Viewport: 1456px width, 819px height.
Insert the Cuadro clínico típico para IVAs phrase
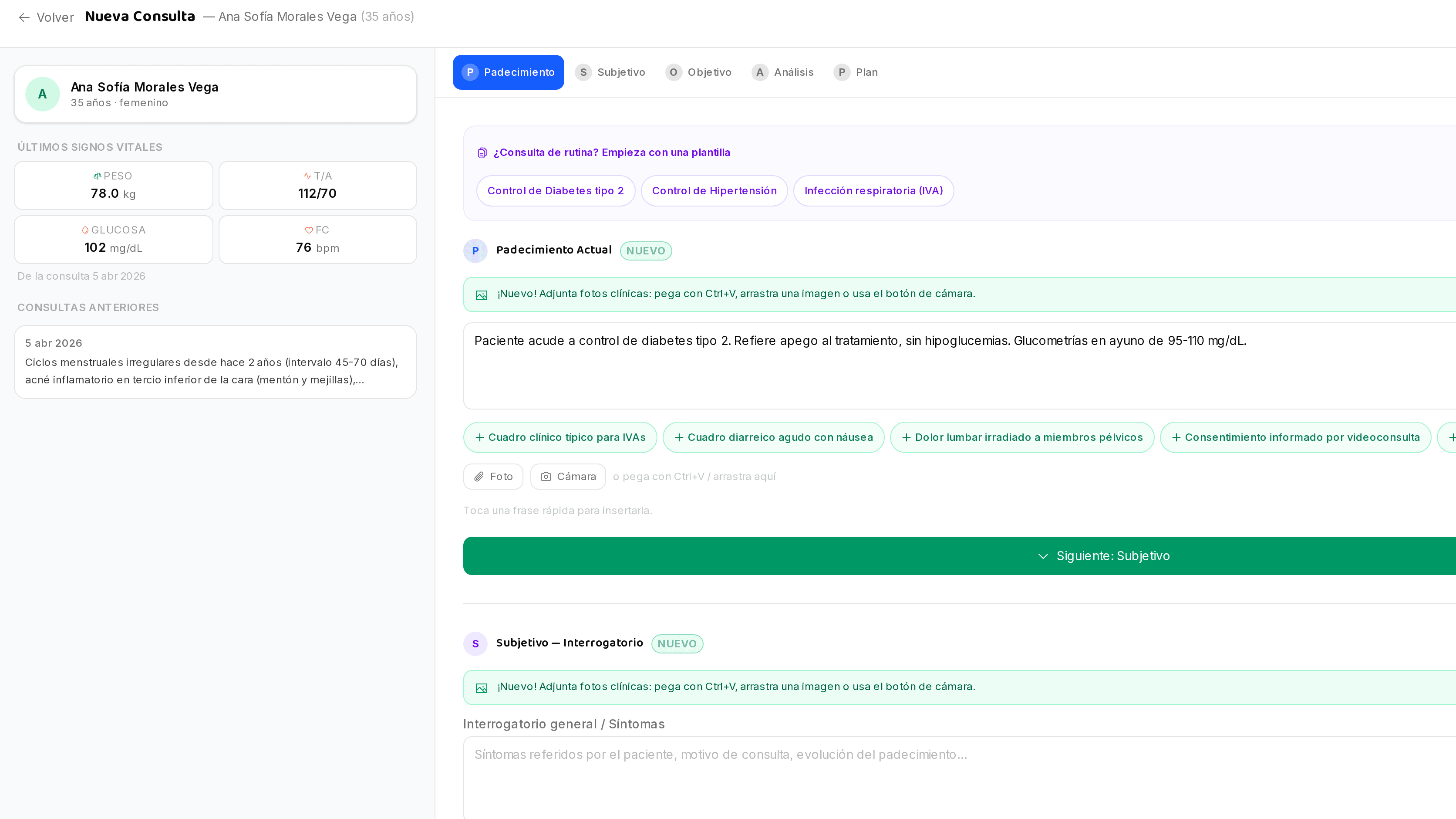(x=560, y=438)
